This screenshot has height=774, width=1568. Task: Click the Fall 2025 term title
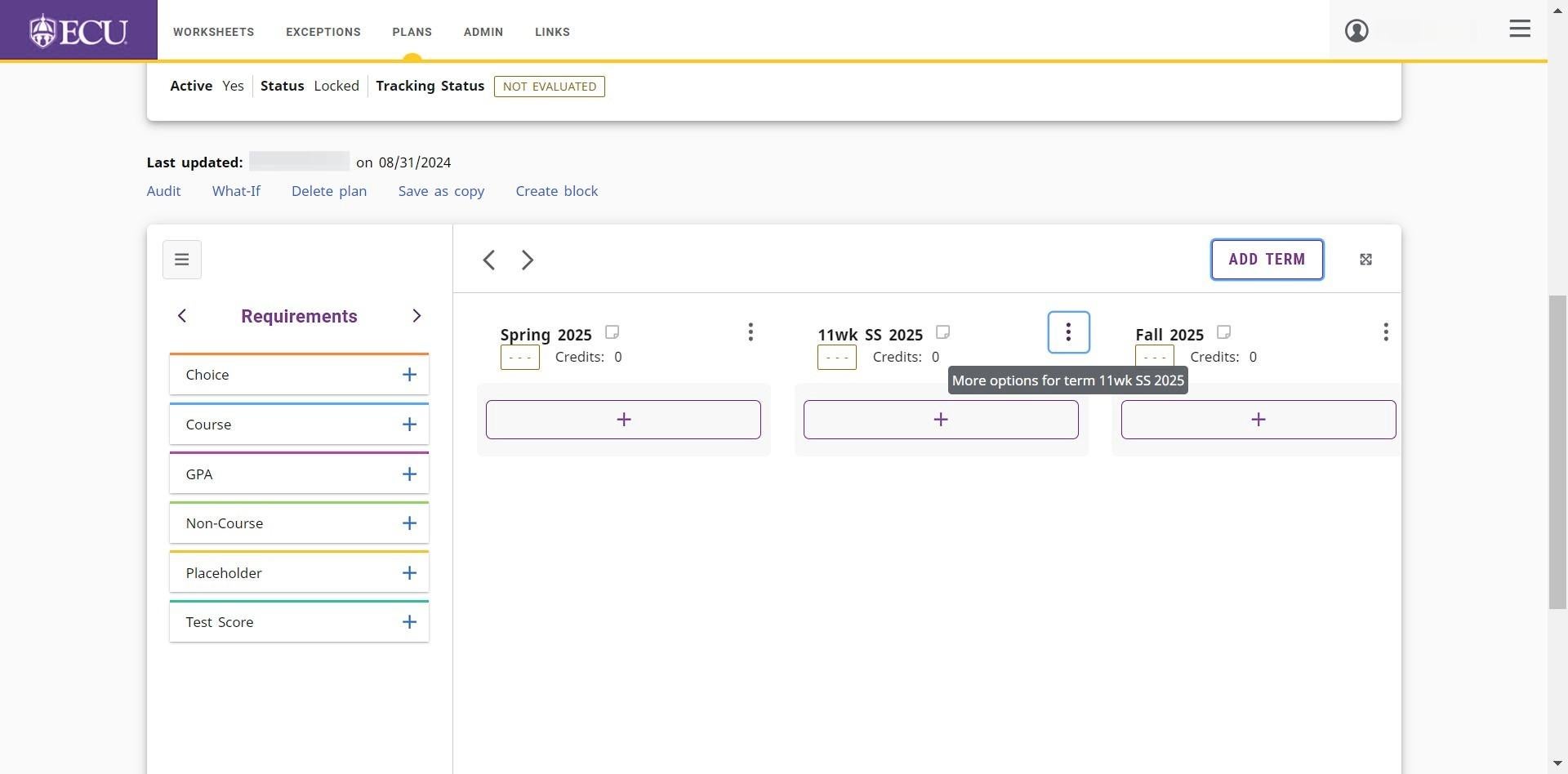1169,335
